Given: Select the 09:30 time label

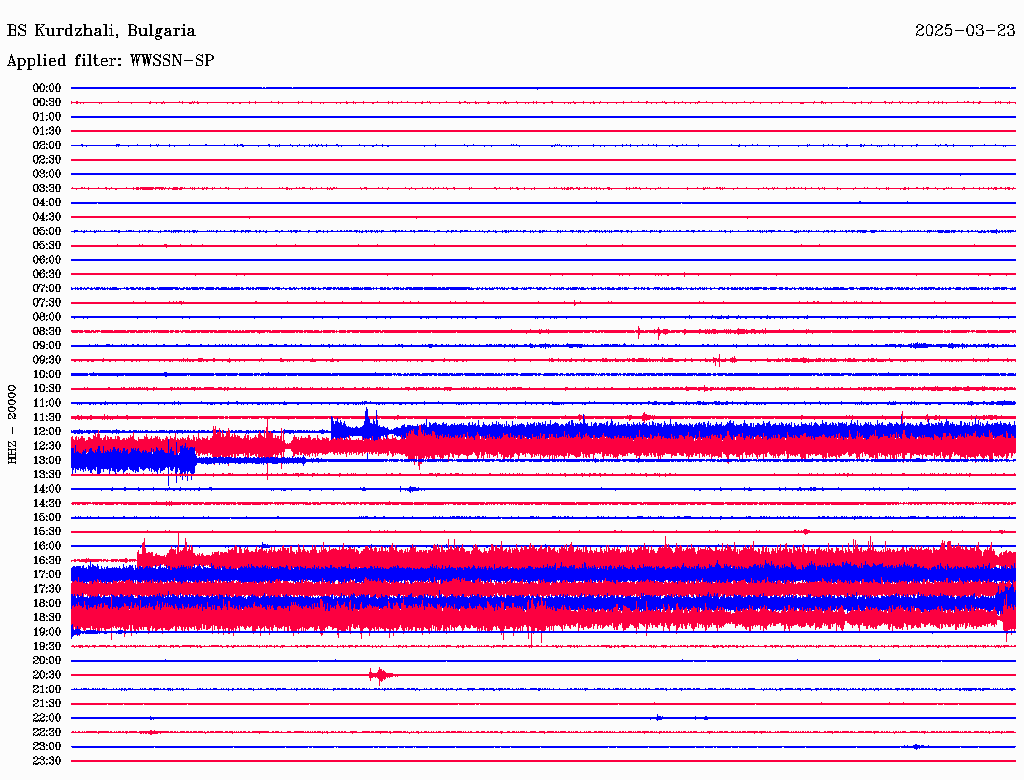Looking at the screenshot, I should 47,360.
